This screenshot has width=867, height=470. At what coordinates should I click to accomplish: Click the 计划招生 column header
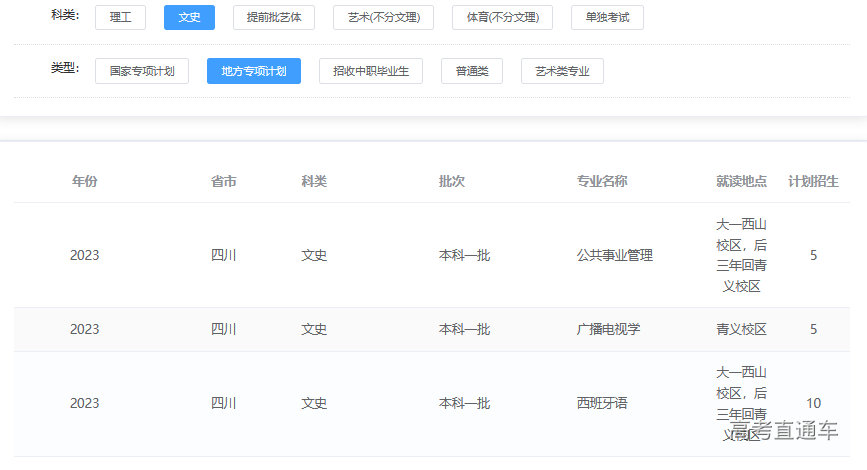[813, 181]
